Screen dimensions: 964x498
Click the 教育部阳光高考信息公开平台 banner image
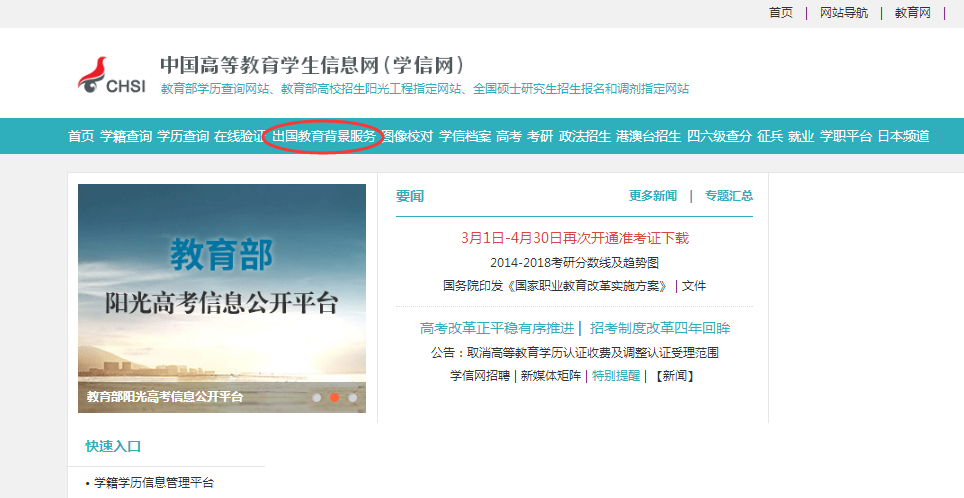pos(222,298)
